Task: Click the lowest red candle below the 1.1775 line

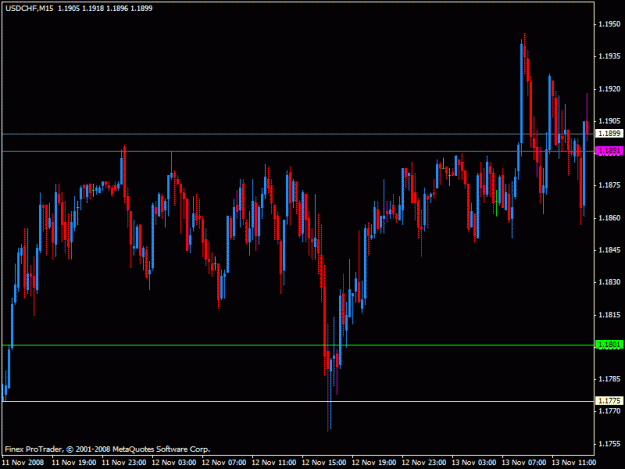Action: (x=328, y=375)
